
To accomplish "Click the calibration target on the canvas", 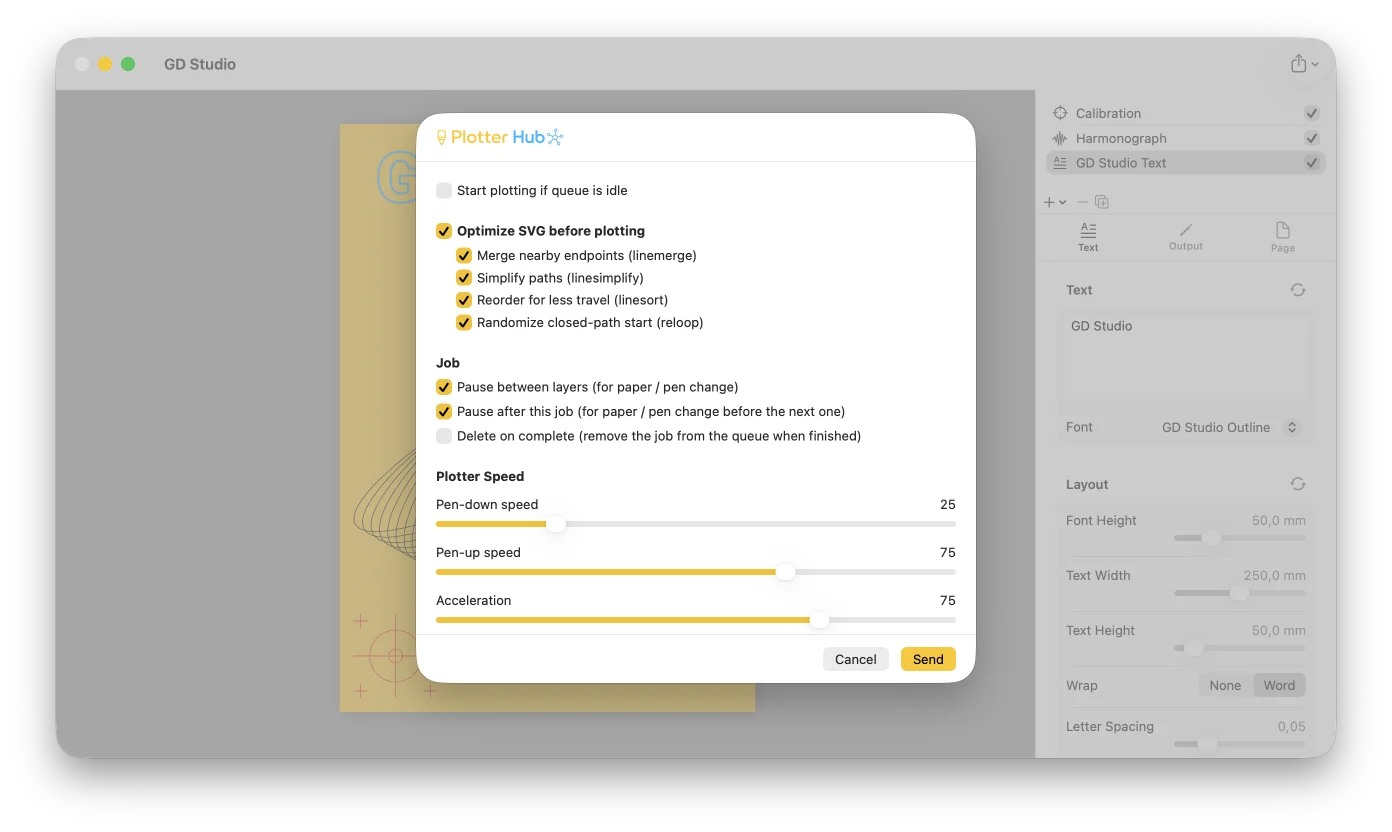I will coord(393,656).
